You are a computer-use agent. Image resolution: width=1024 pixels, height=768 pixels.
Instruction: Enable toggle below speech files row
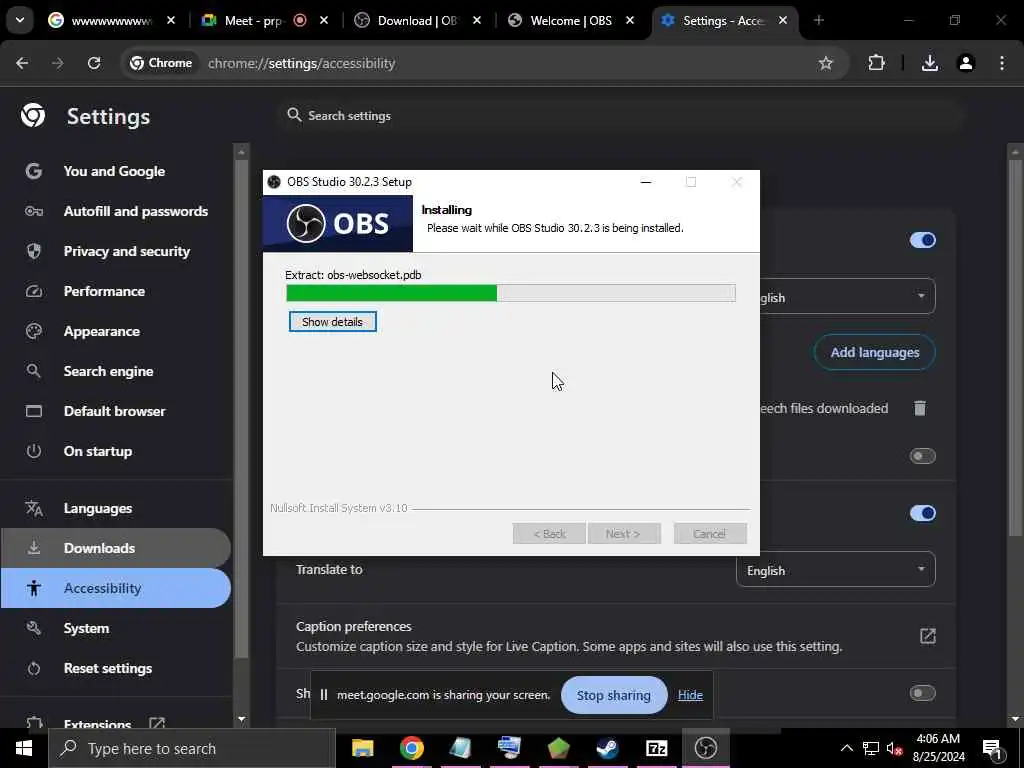click(922, 456)
